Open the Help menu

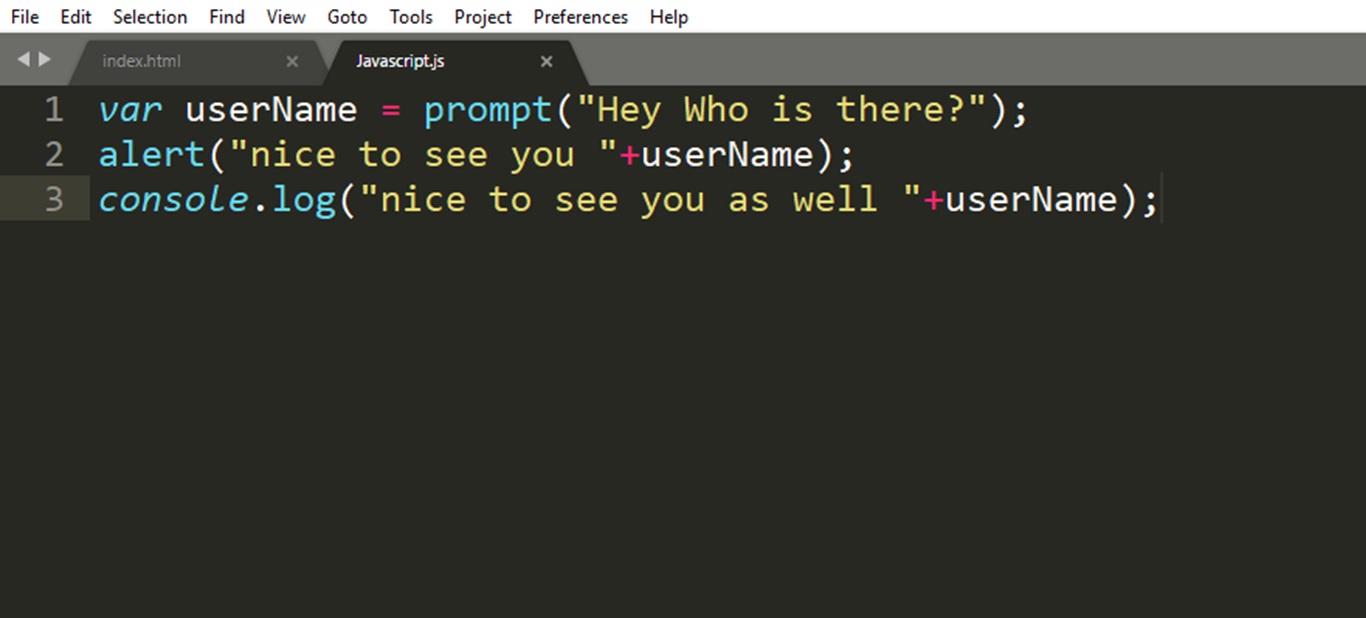[669, 17]
